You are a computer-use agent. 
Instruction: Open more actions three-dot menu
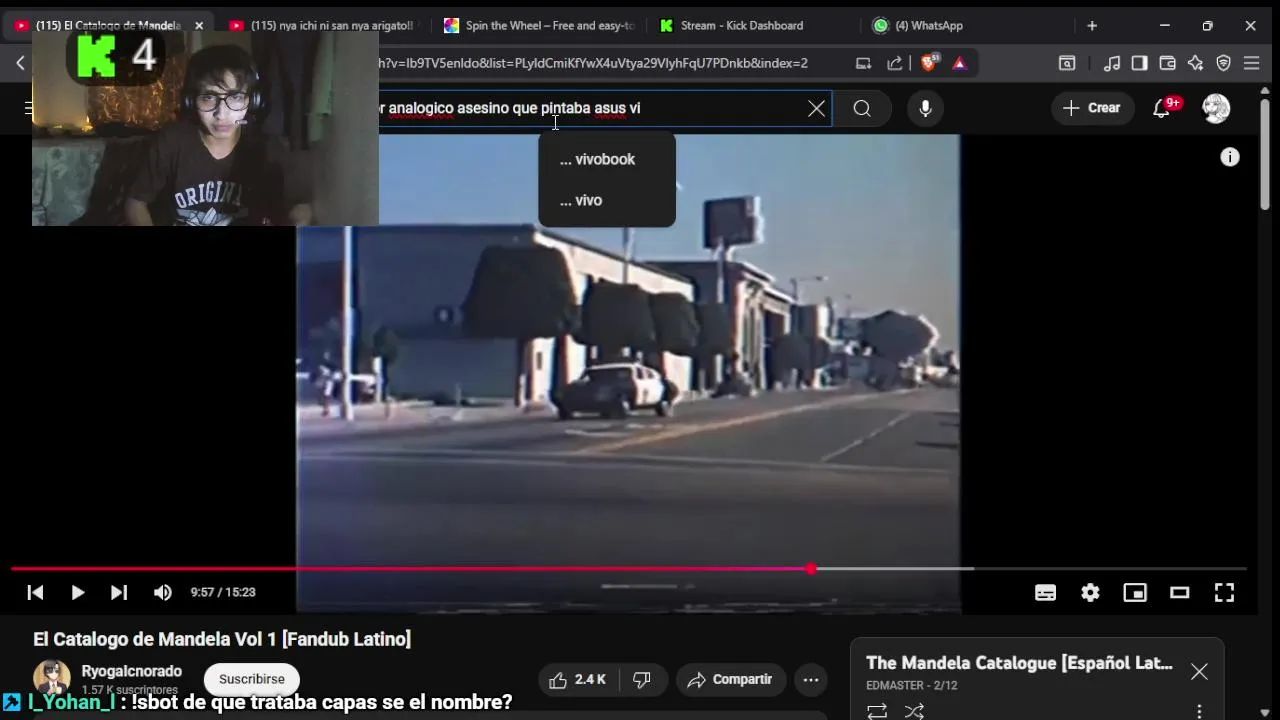tap(811, 680)
